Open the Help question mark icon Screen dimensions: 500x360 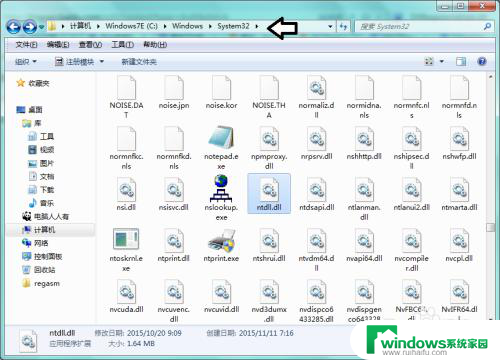[x=482, y=61]
